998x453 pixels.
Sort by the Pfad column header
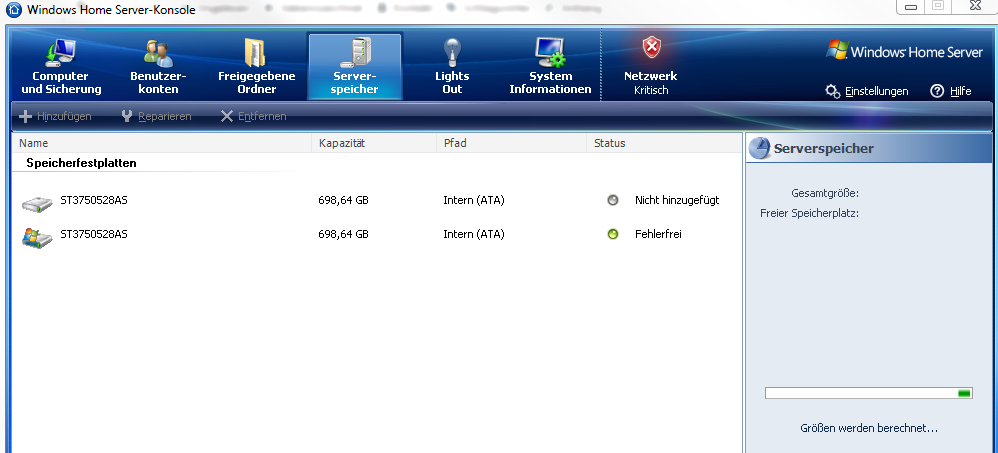tap(512, 143)
